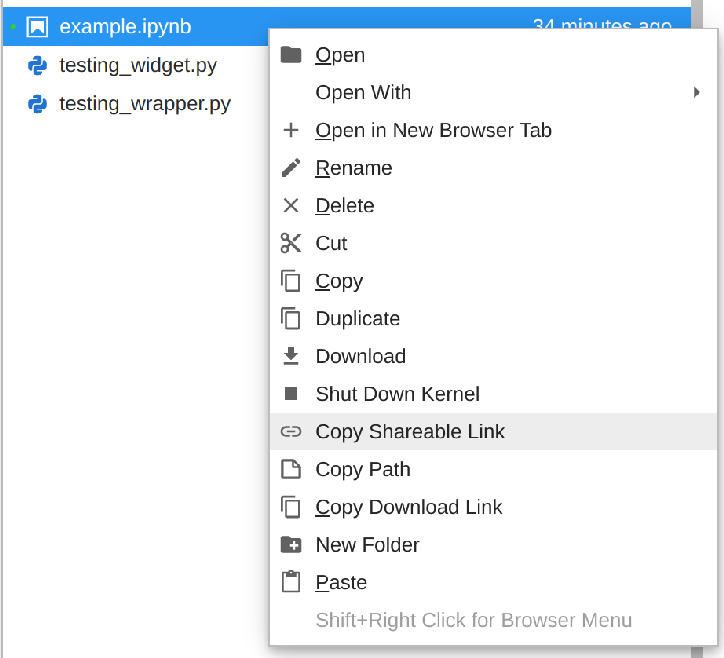
Task: Select the testing_widget.py file
Action: pos(138,66)
